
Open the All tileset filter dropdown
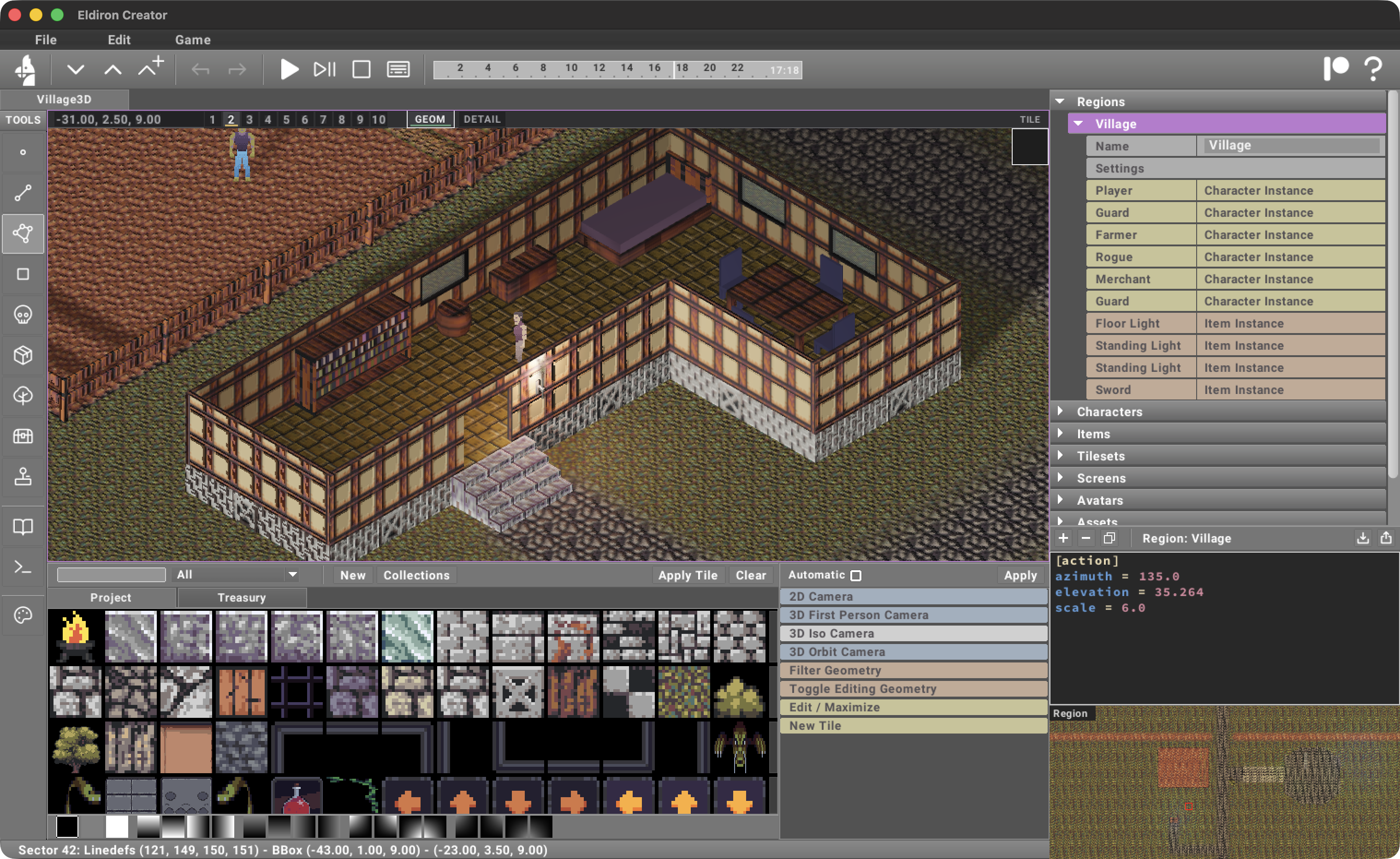click(235, 575)
